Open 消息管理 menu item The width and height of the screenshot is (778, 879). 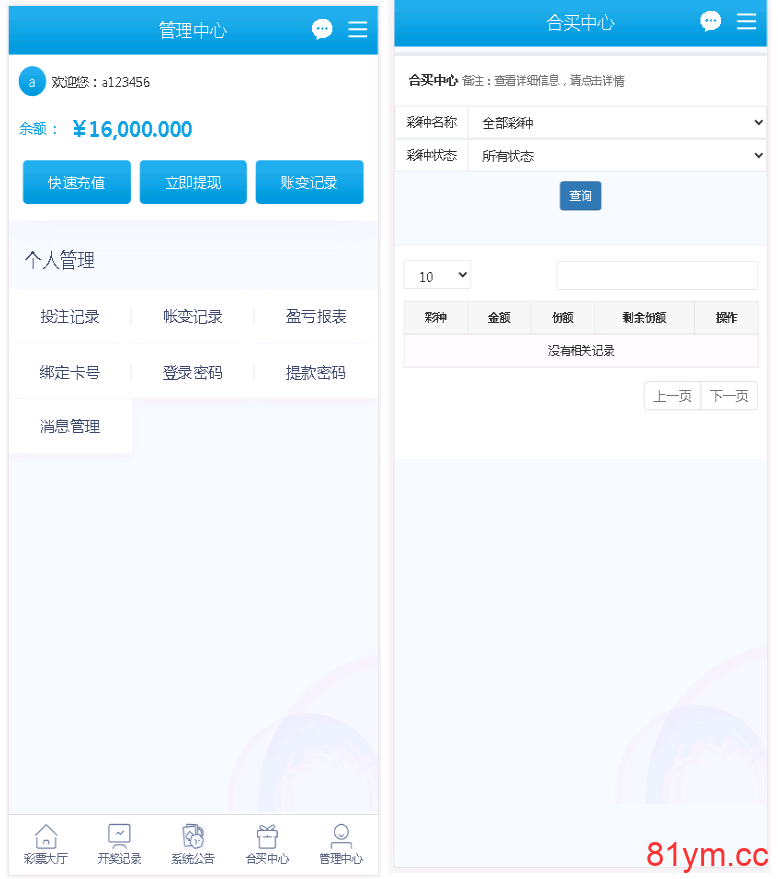(x=70, y=427)
